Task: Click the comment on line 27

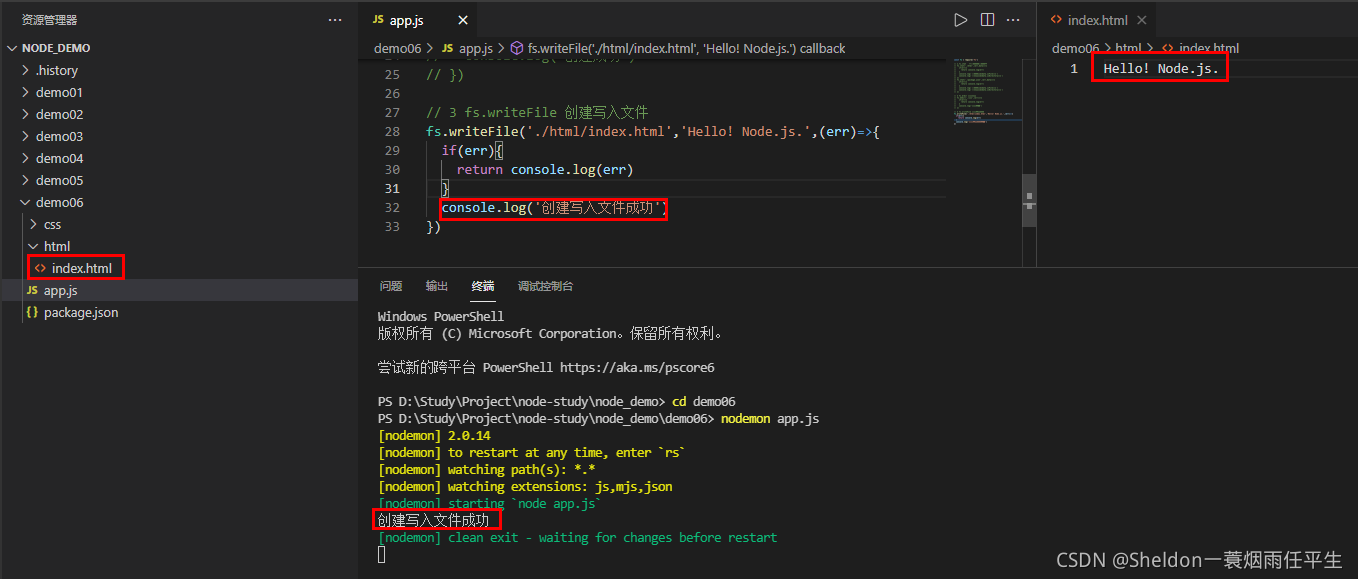Action: [x=537, y=113]
